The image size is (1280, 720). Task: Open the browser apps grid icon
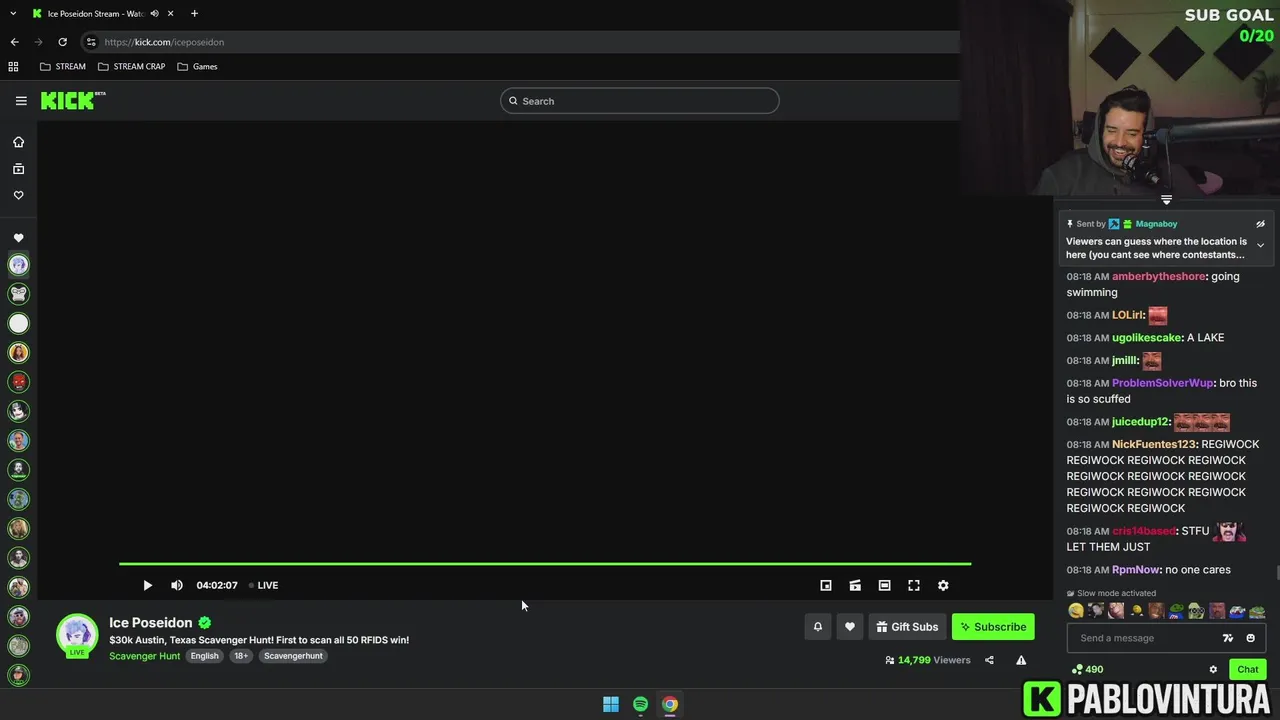pyautogui.click(x=13, y=67)
